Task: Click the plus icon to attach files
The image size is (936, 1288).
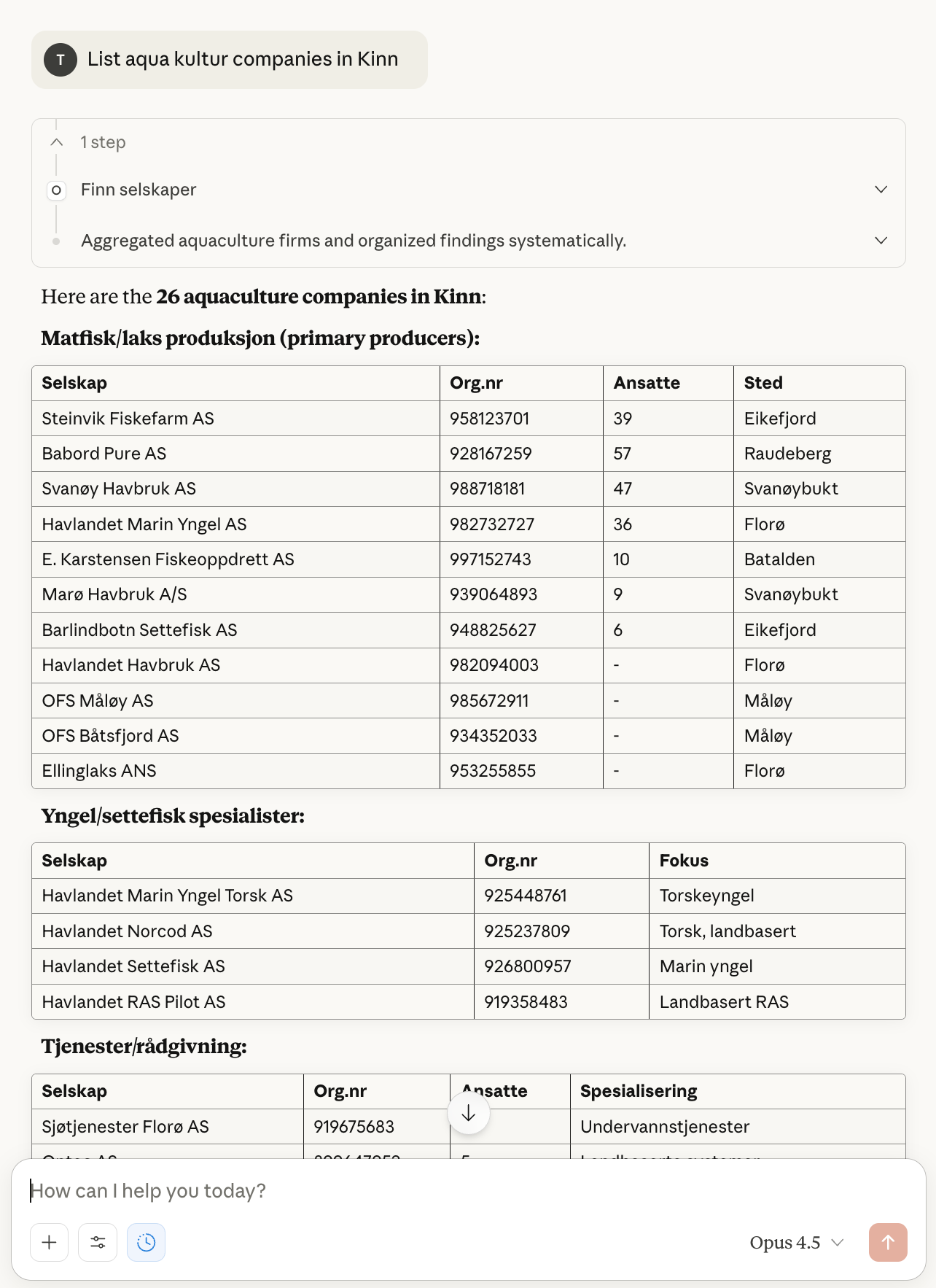Action: tap(49, 1242)
